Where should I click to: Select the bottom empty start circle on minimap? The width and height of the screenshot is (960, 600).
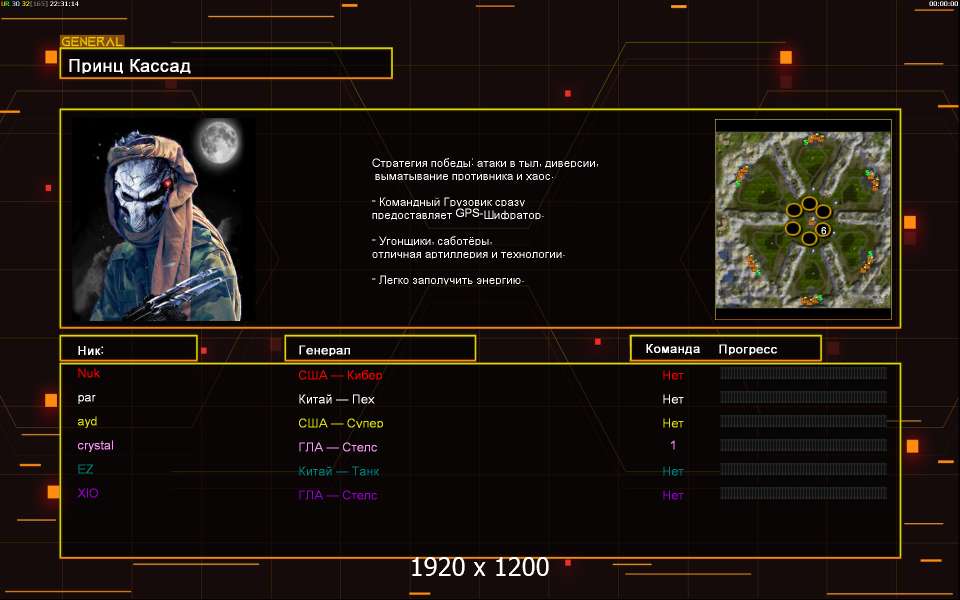pos(808,240)
